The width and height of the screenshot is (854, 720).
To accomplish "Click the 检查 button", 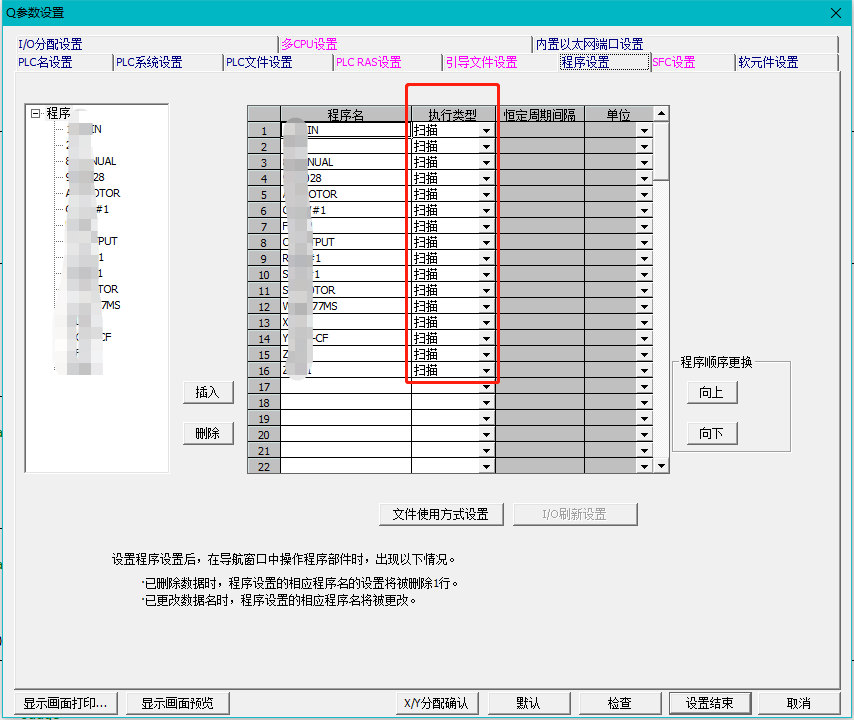I will pyautogui.click(x=619, y=703).
